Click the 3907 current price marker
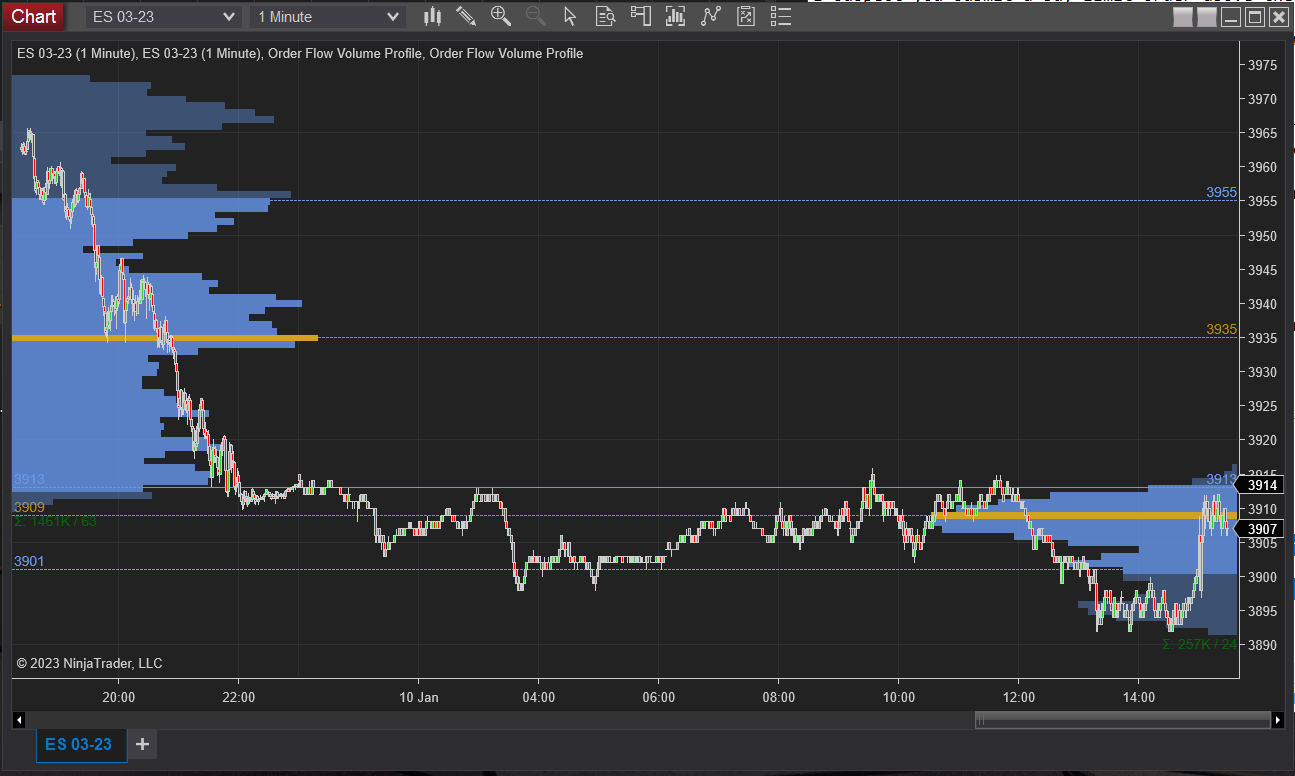Screen dimensions: 1295x776 coord(1262,529)
